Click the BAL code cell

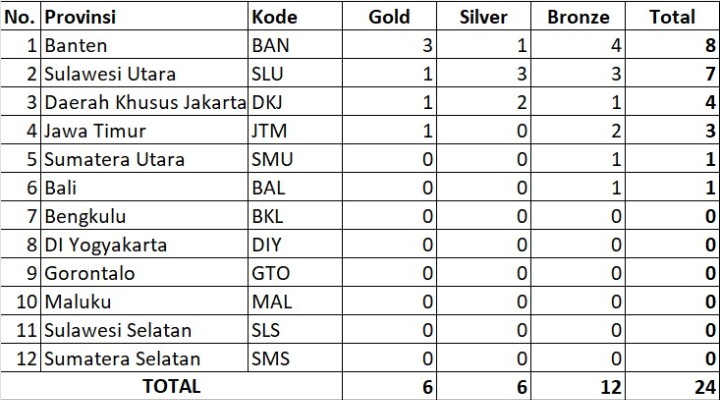[x=295, y=187]
